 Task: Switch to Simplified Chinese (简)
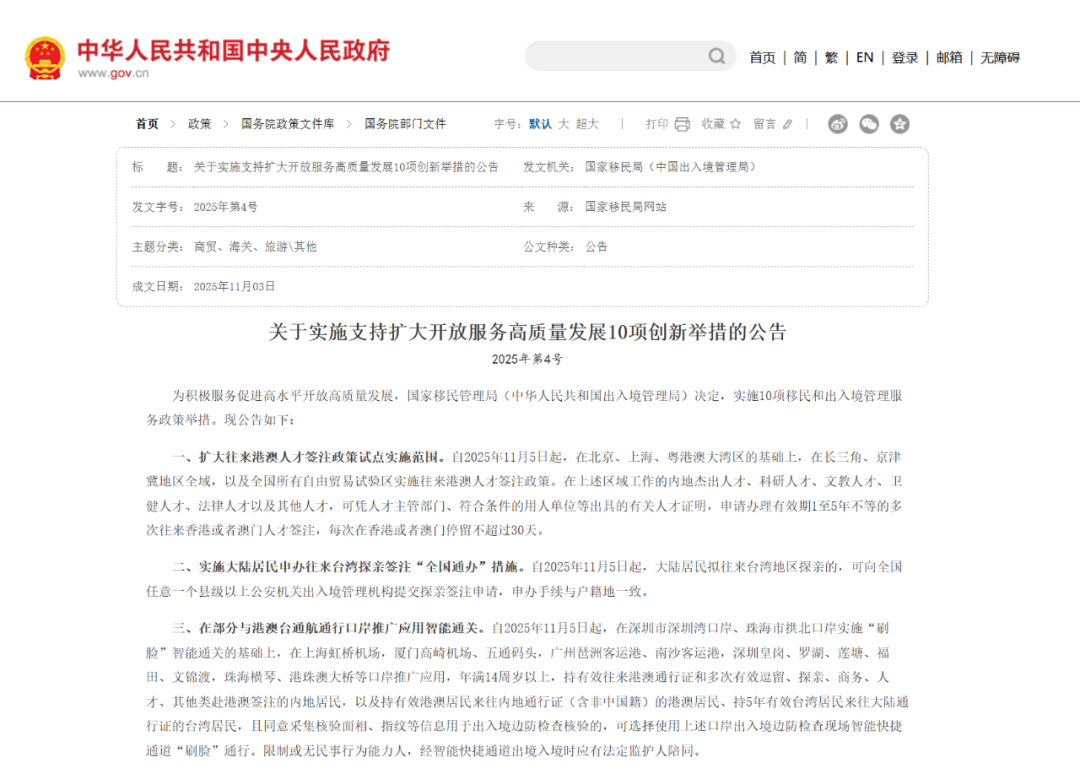(800, 58)
